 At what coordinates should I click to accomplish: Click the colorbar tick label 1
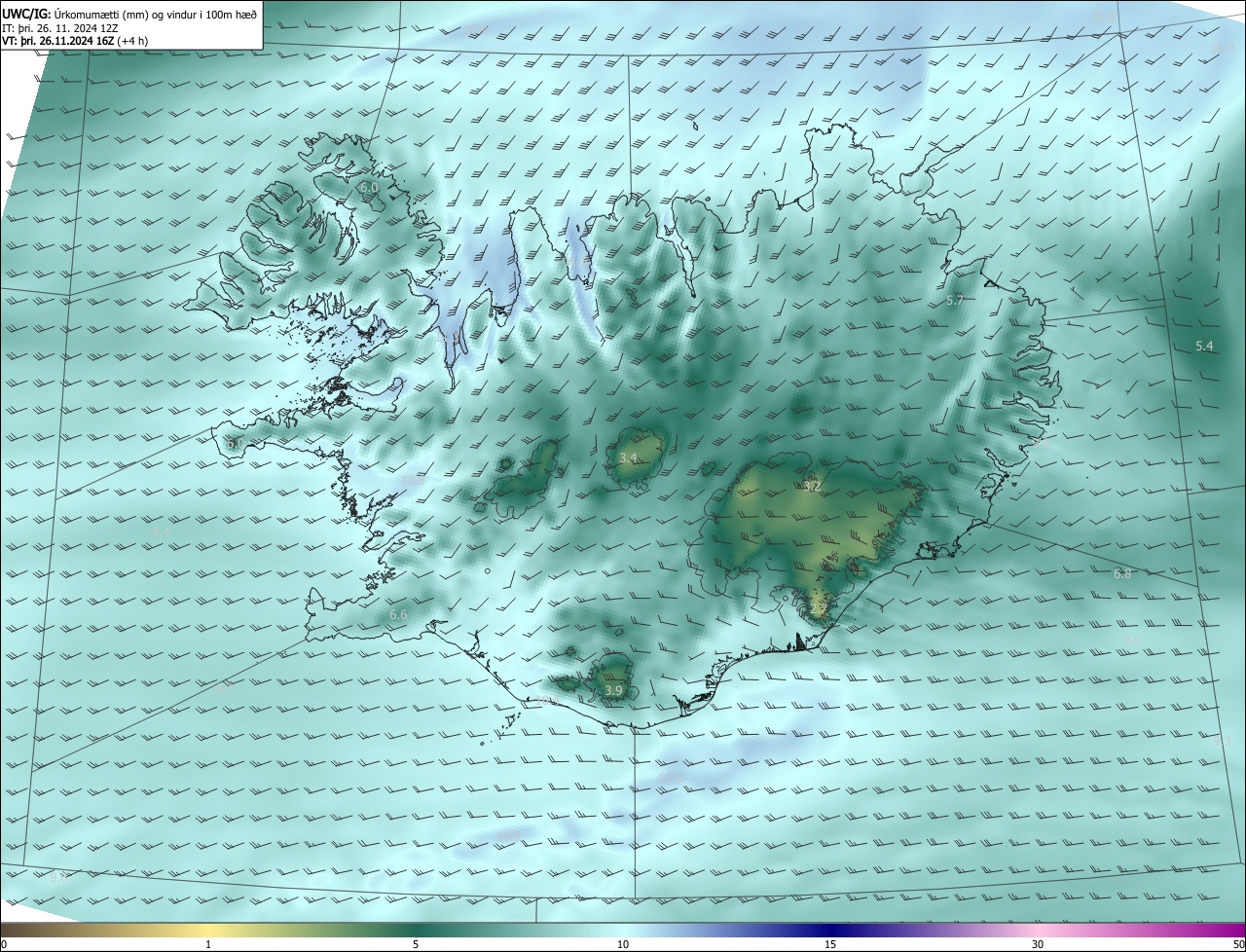pyautogui.click(x=208, y=944)
